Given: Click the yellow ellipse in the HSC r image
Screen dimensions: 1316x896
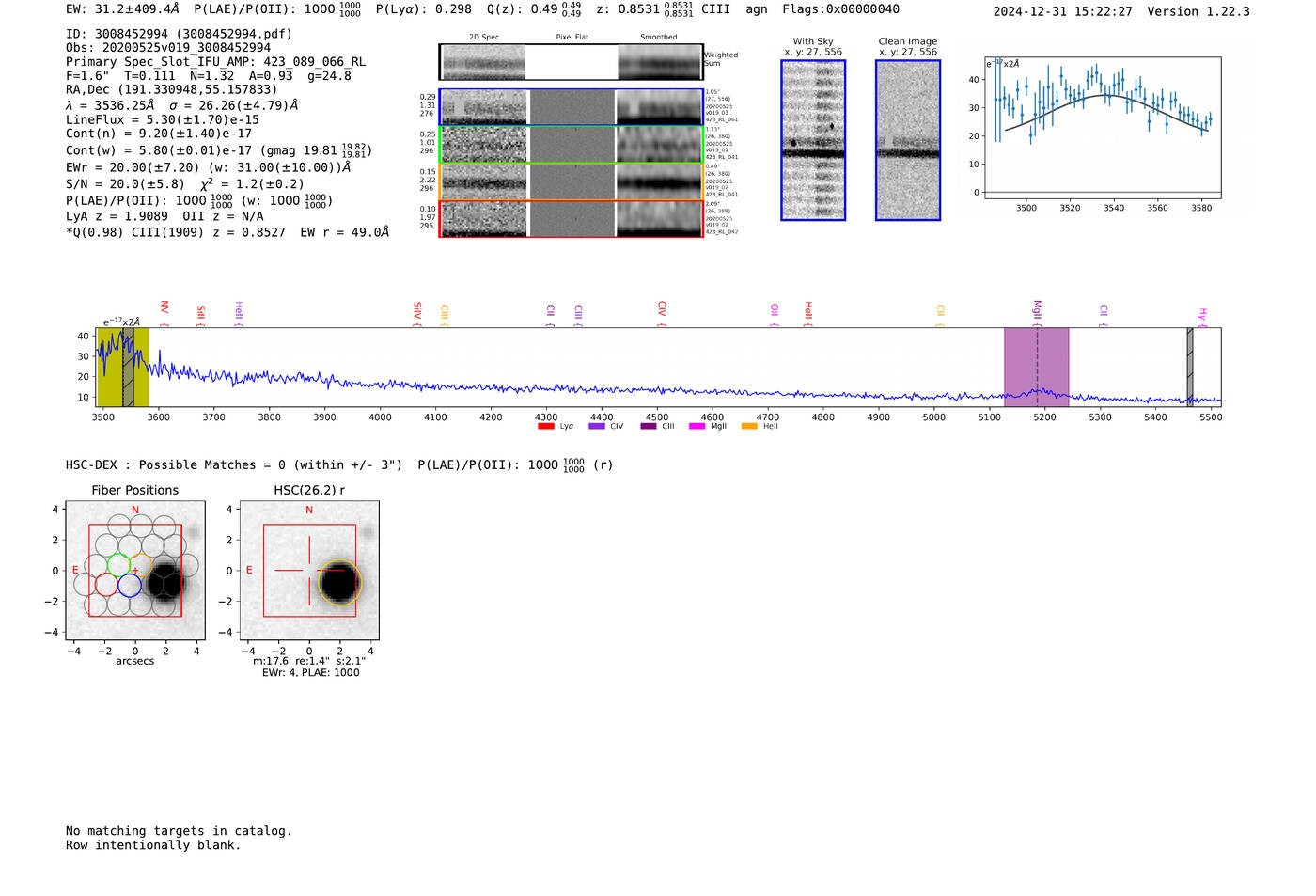Looking at the screenshot, I should pos(339,582).
